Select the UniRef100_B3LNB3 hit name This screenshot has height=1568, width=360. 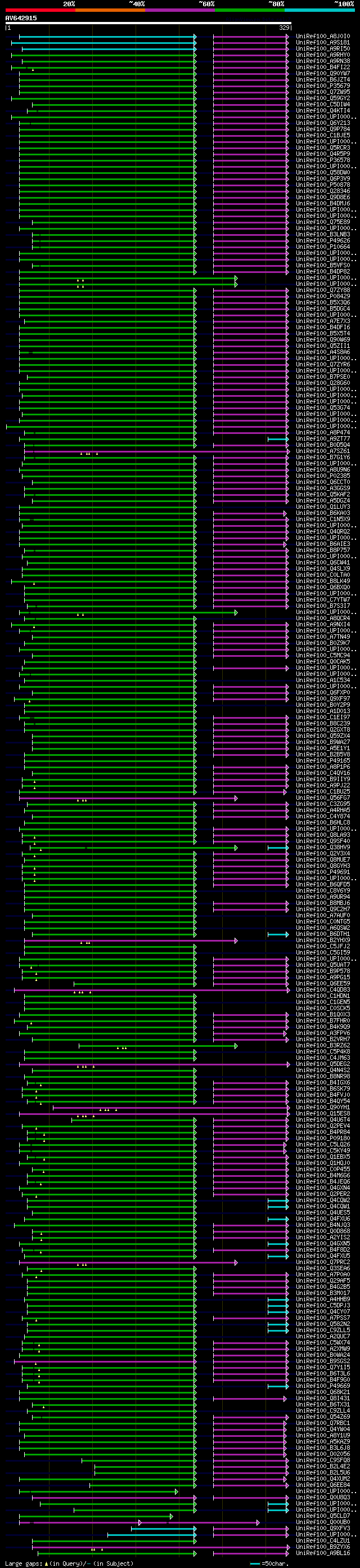pyautogui.click(x=323, y=234)
